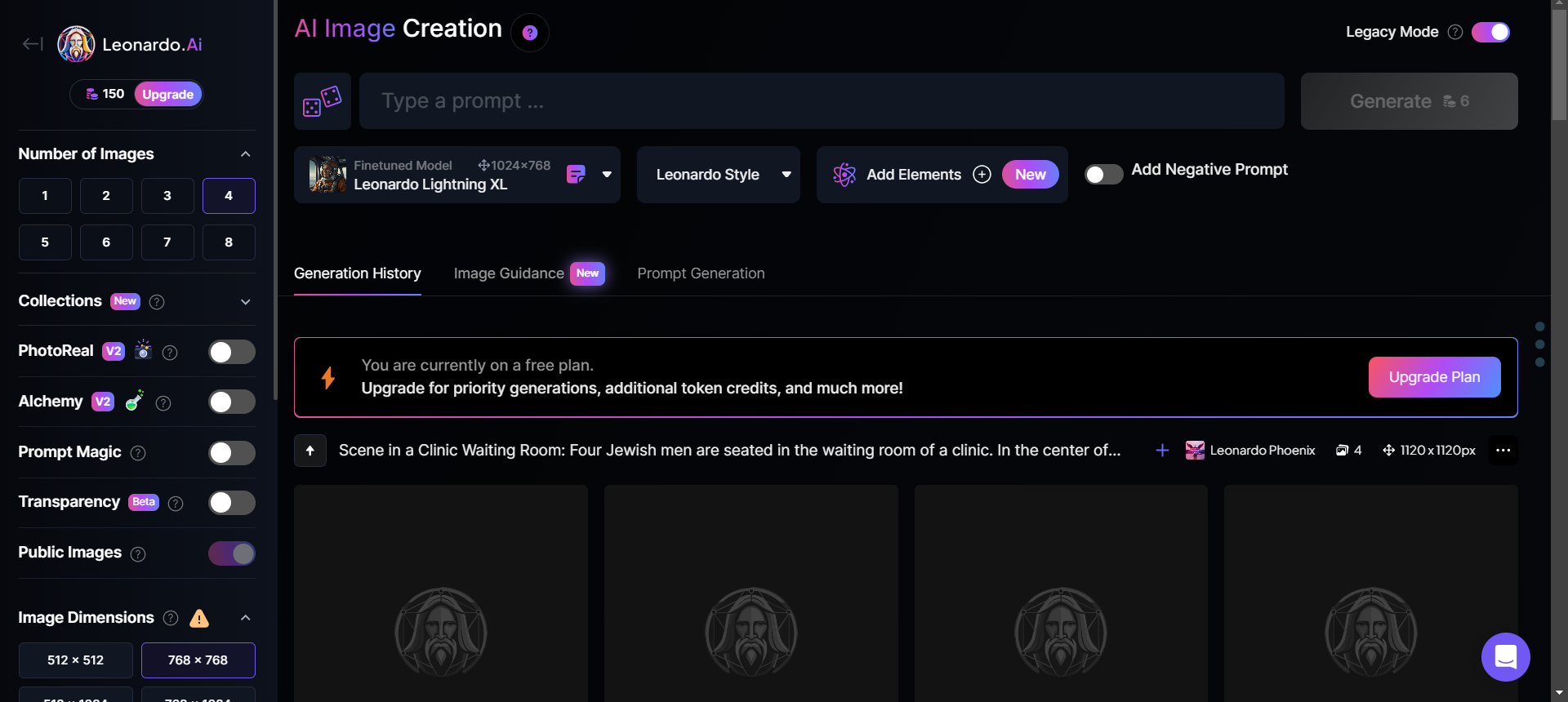Click the random prompt dice icon
This screenshot has width=1568, height=702.
pyautogui.click(x=323, y=101)
